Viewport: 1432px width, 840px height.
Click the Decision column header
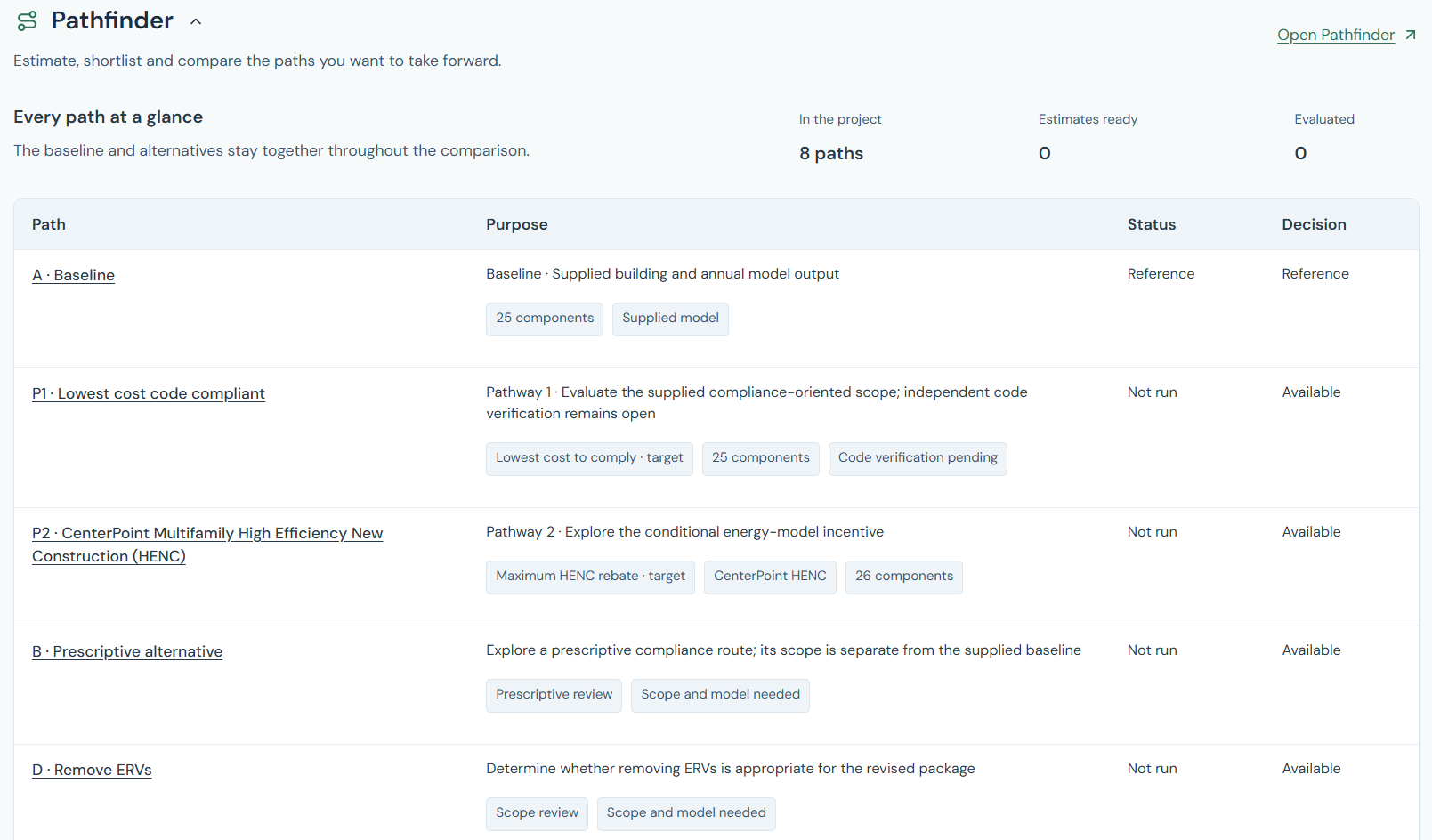[1315, 224]
